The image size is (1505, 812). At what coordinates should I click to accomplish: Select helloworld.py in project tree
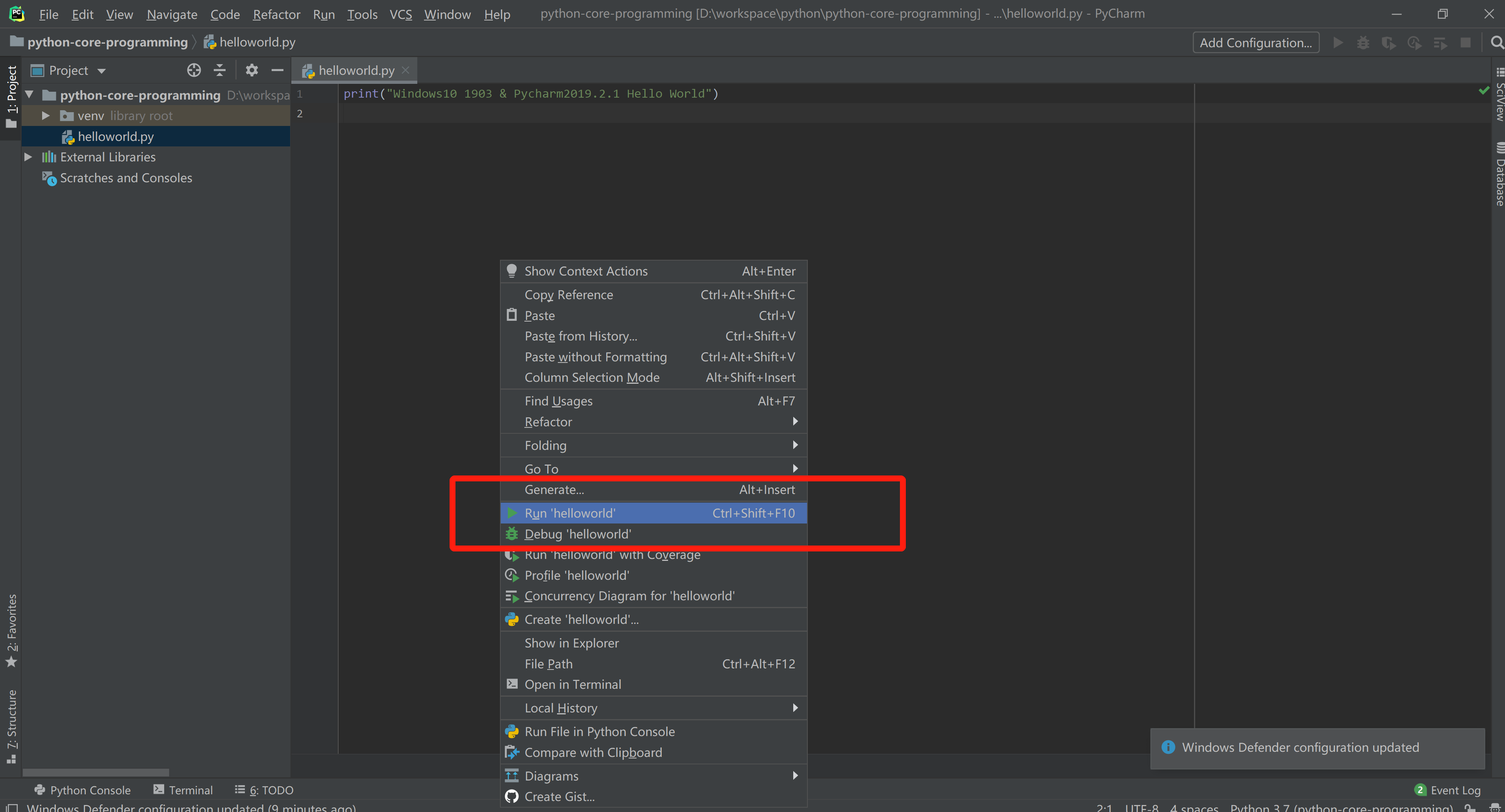point(156,136)
